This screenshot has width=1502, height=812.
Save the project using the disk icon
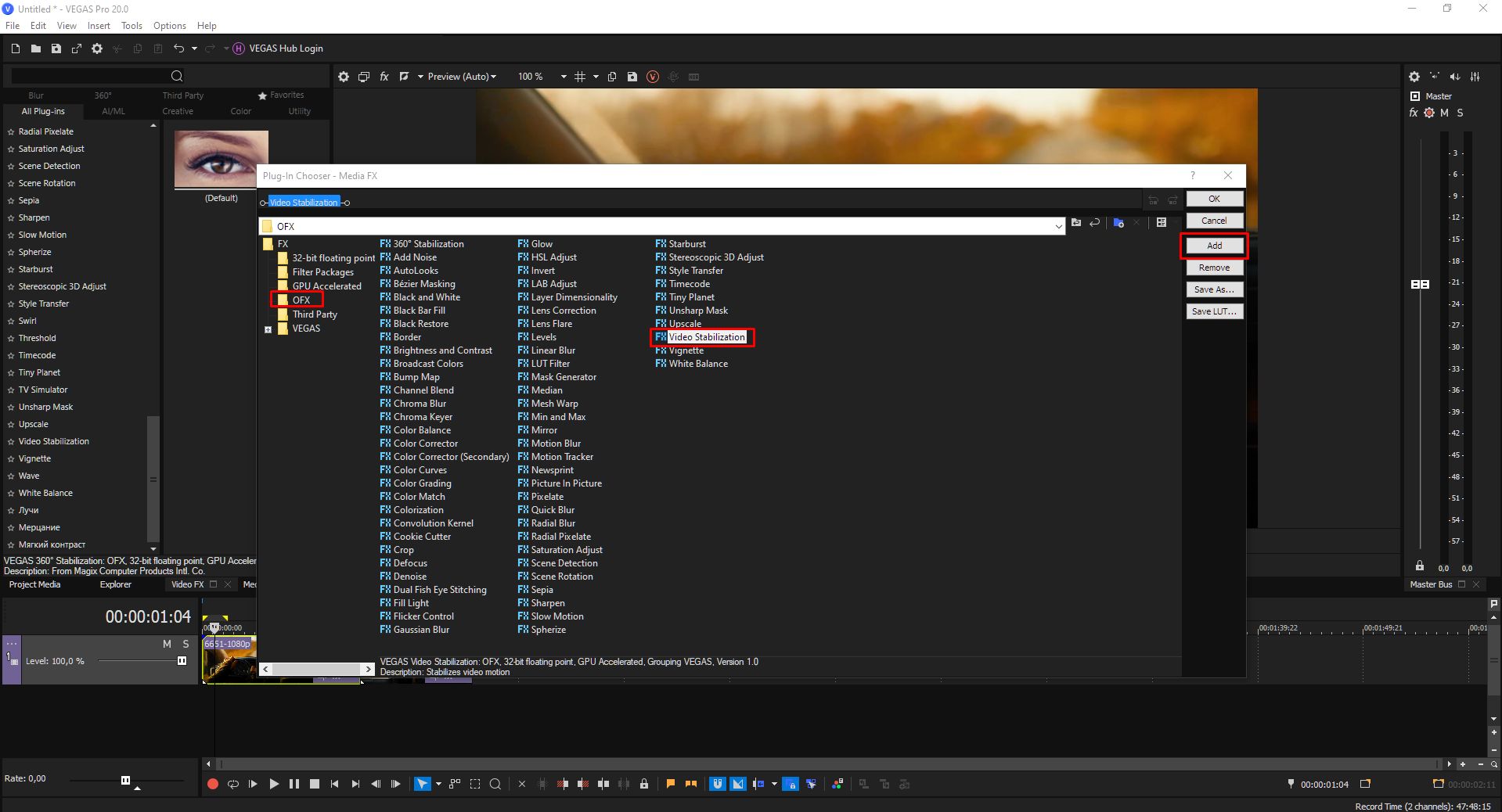click(x=56, y=49)
